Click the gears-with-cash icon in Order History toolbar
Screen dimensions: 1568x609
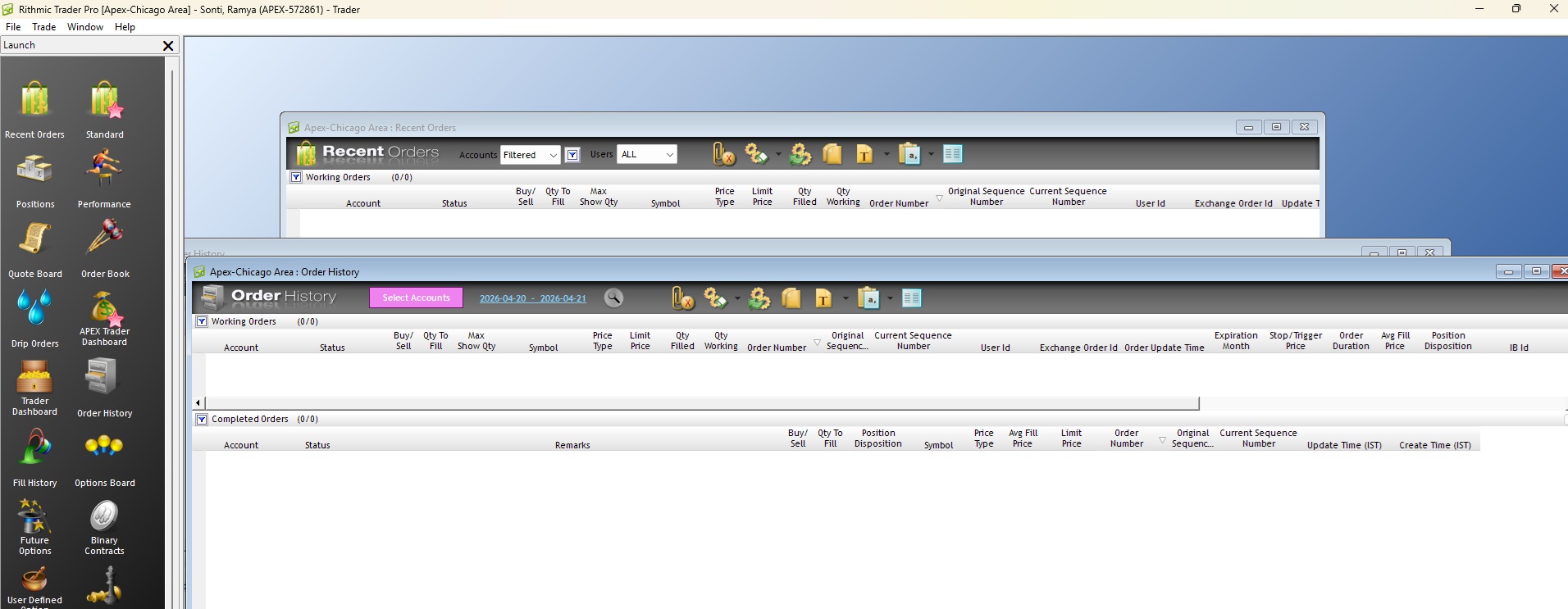click(715, 298)
